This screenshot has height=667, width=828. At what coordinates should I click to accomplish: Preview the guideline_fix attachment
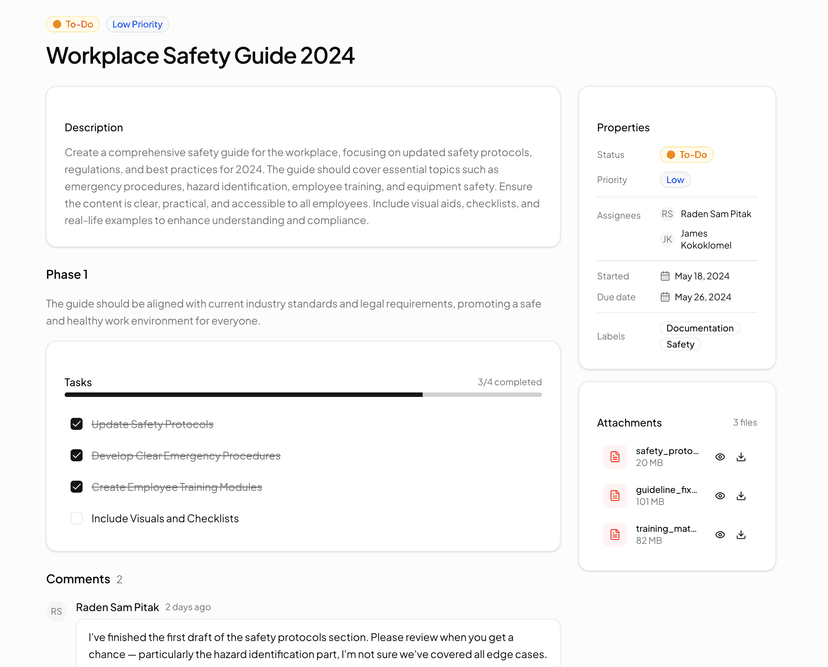click(x=719, y=496)
